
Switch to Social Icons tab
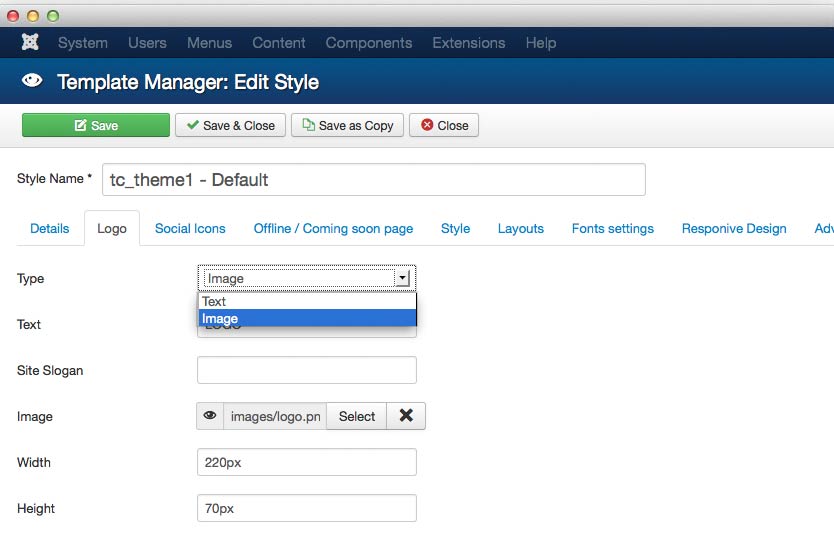click(x=190, y=228)
